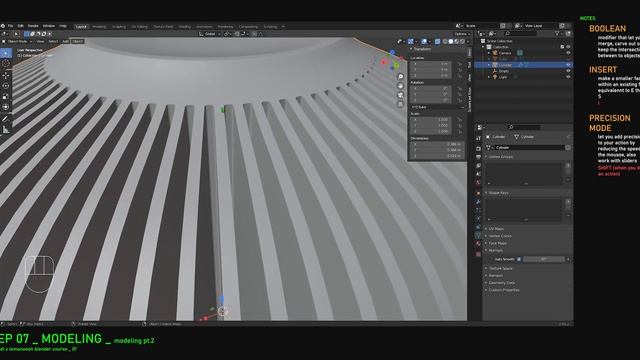The width and height of the screenshot is (640, 360).
Task: Hide the Cylinder object in outliner
Action: pyautogui.click(x=568, y=65)
